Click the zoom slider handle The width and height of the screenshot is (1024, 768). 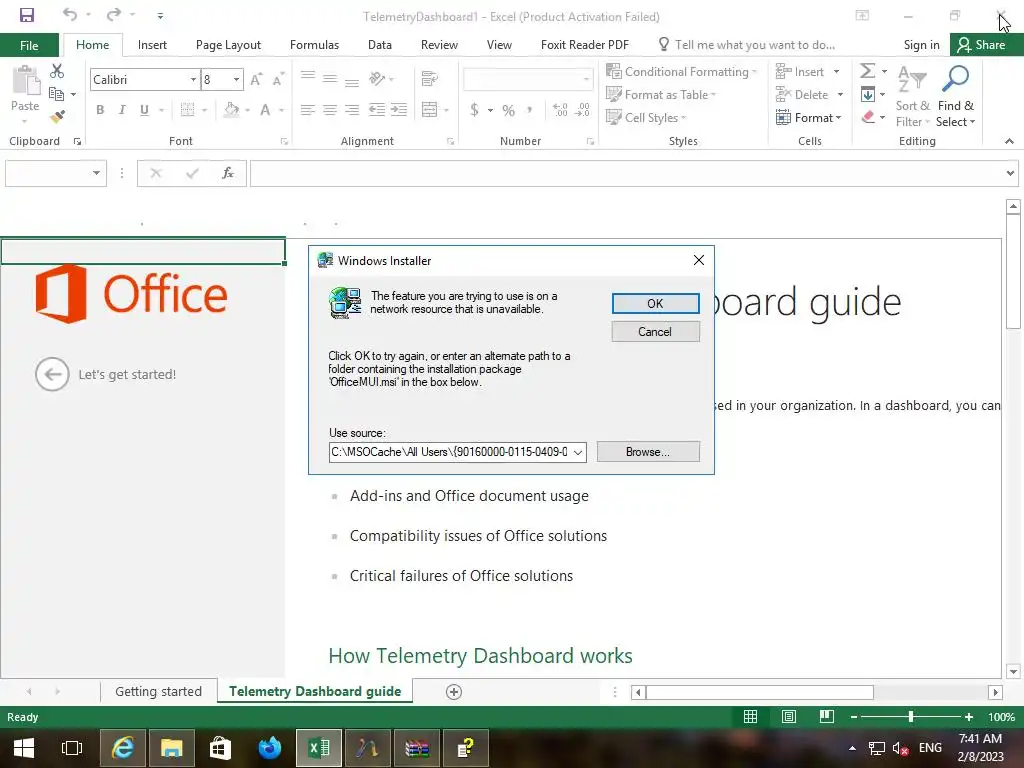coord(910,717)
